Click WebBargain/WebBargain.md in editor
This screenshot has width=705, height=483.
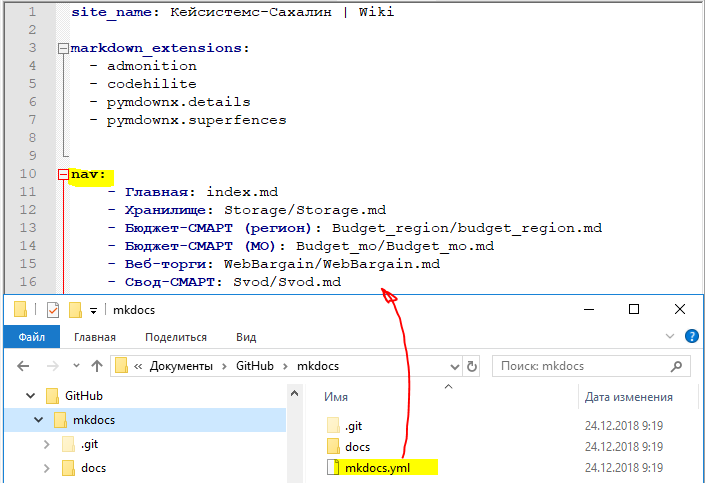pyautogui.click(x=332, y=264)
